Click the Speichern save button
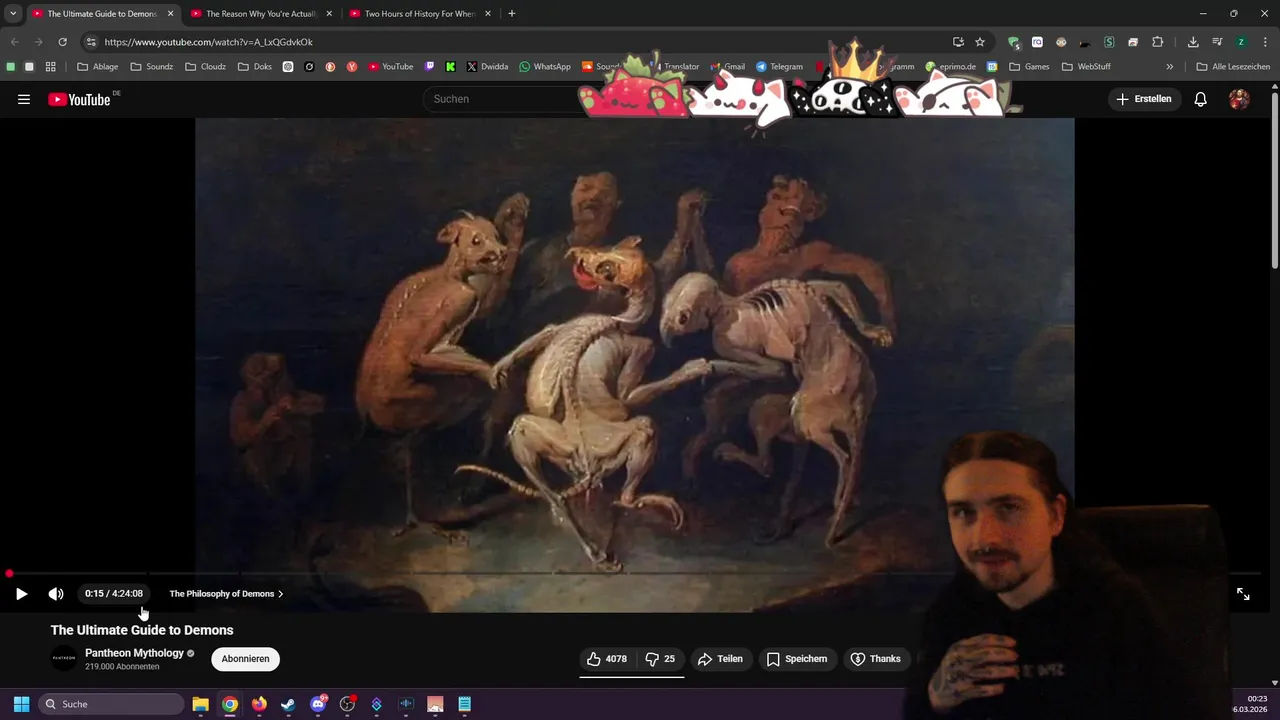1280x720 pixels. coord(797,659)
